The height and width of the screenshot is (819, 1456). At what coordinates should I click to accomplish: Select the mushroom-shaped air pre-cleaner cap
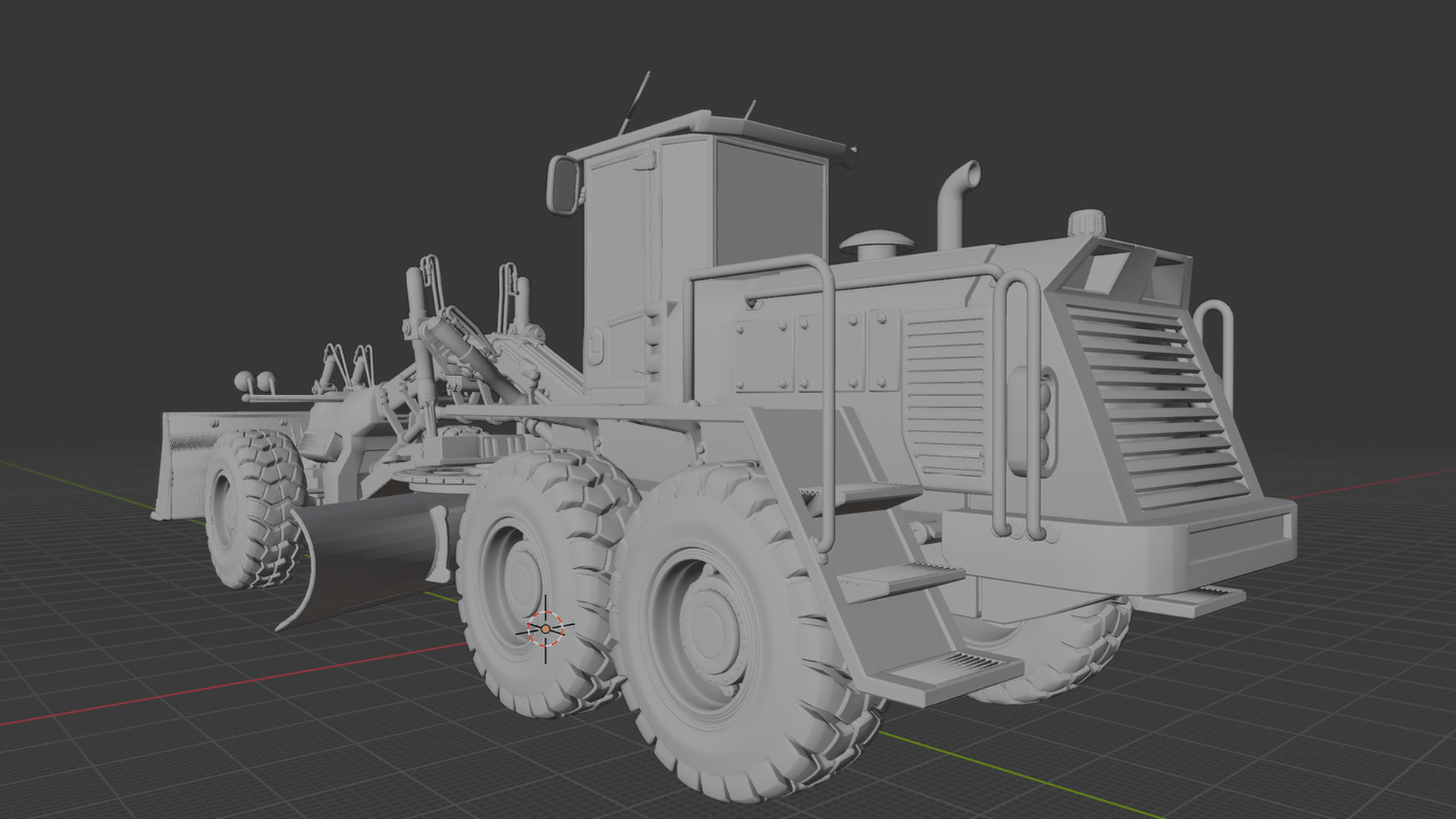(877, 245)
